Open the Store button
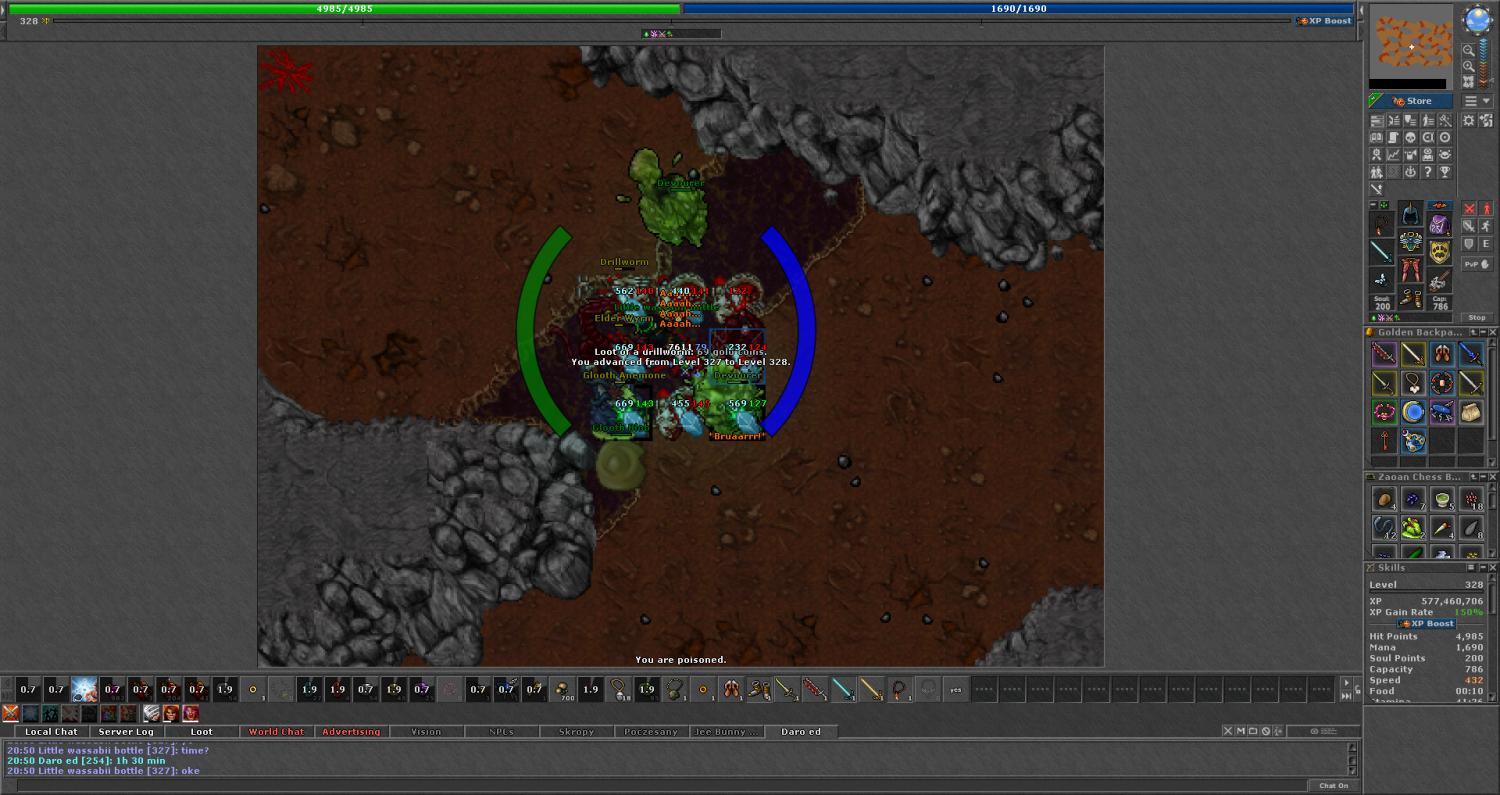 coord(1411,101)
